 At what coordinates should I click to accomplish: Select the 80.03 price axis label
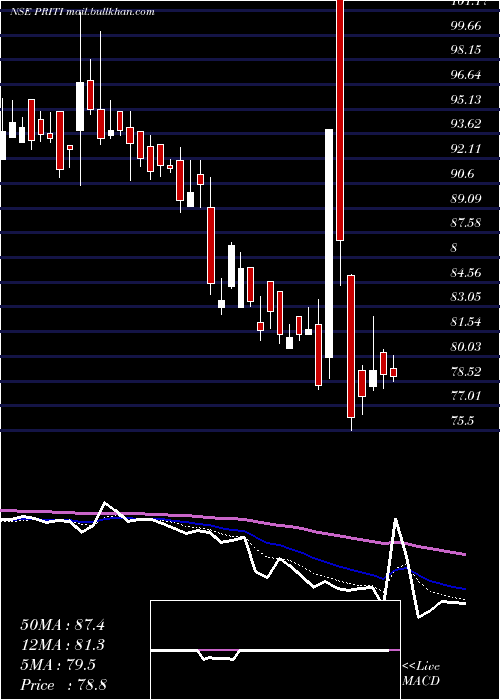[x=466, y=346]
